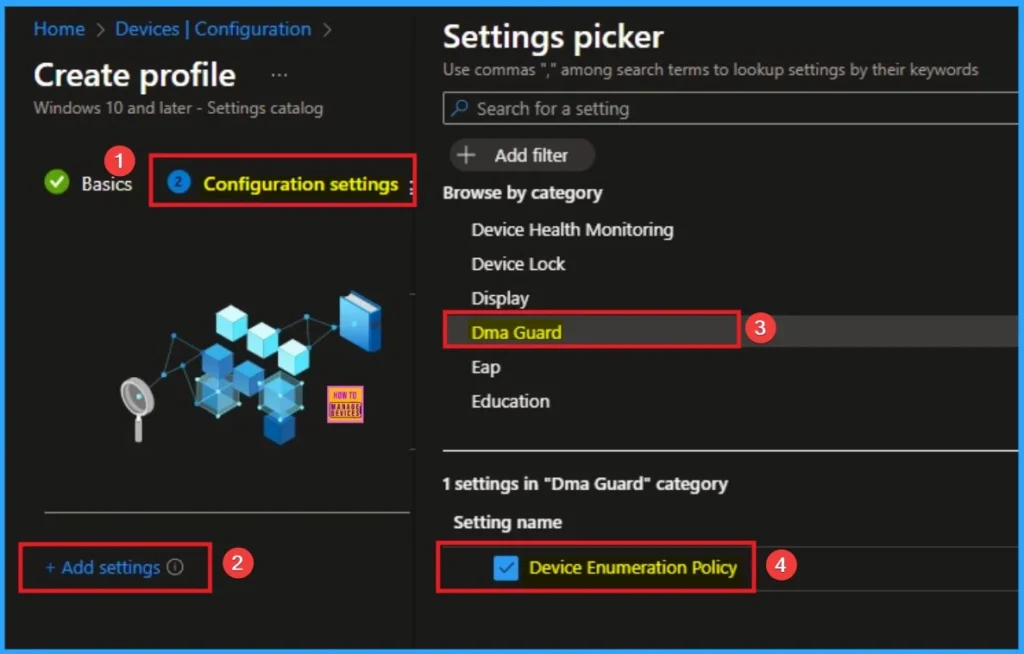Viewport: 1024px width, 654px height.
Task: Open Devices | Configuration breadcrumb link
Action: 213,29
